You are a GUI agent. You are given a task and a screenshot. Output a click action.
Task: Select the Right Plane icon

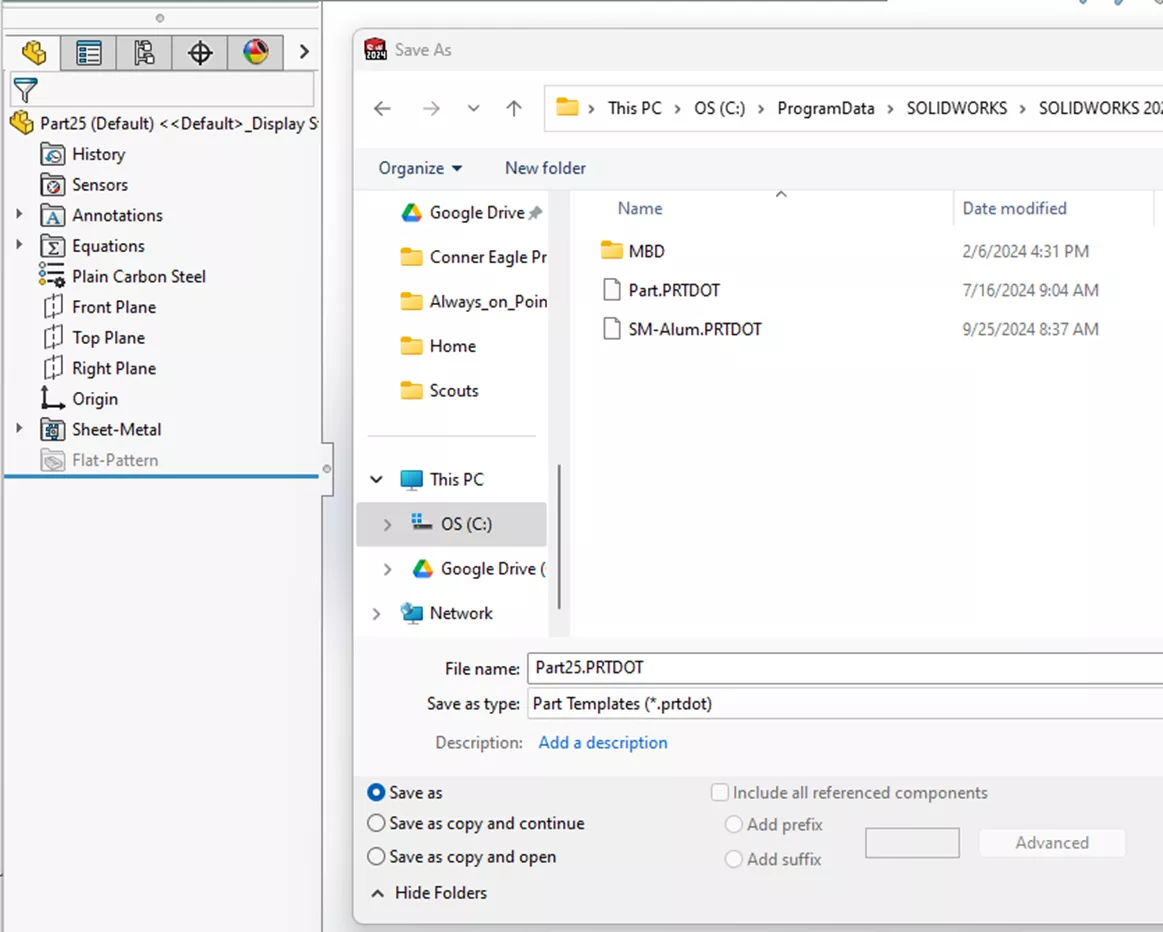tap(53, 368)
